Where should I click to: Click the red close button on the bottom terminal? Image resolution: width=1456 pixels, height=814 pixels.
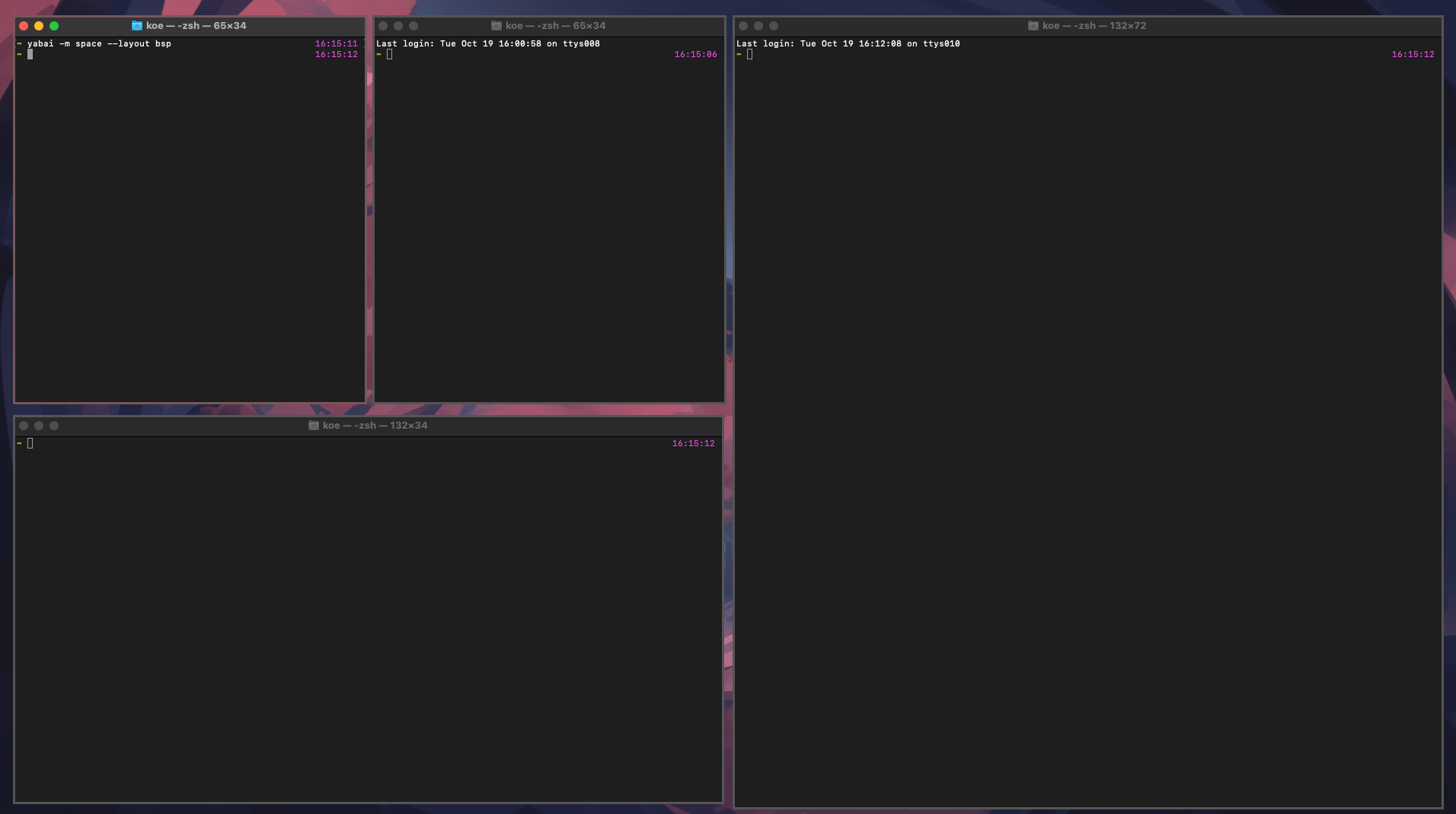pyautogui.click(x=25, y=426)
